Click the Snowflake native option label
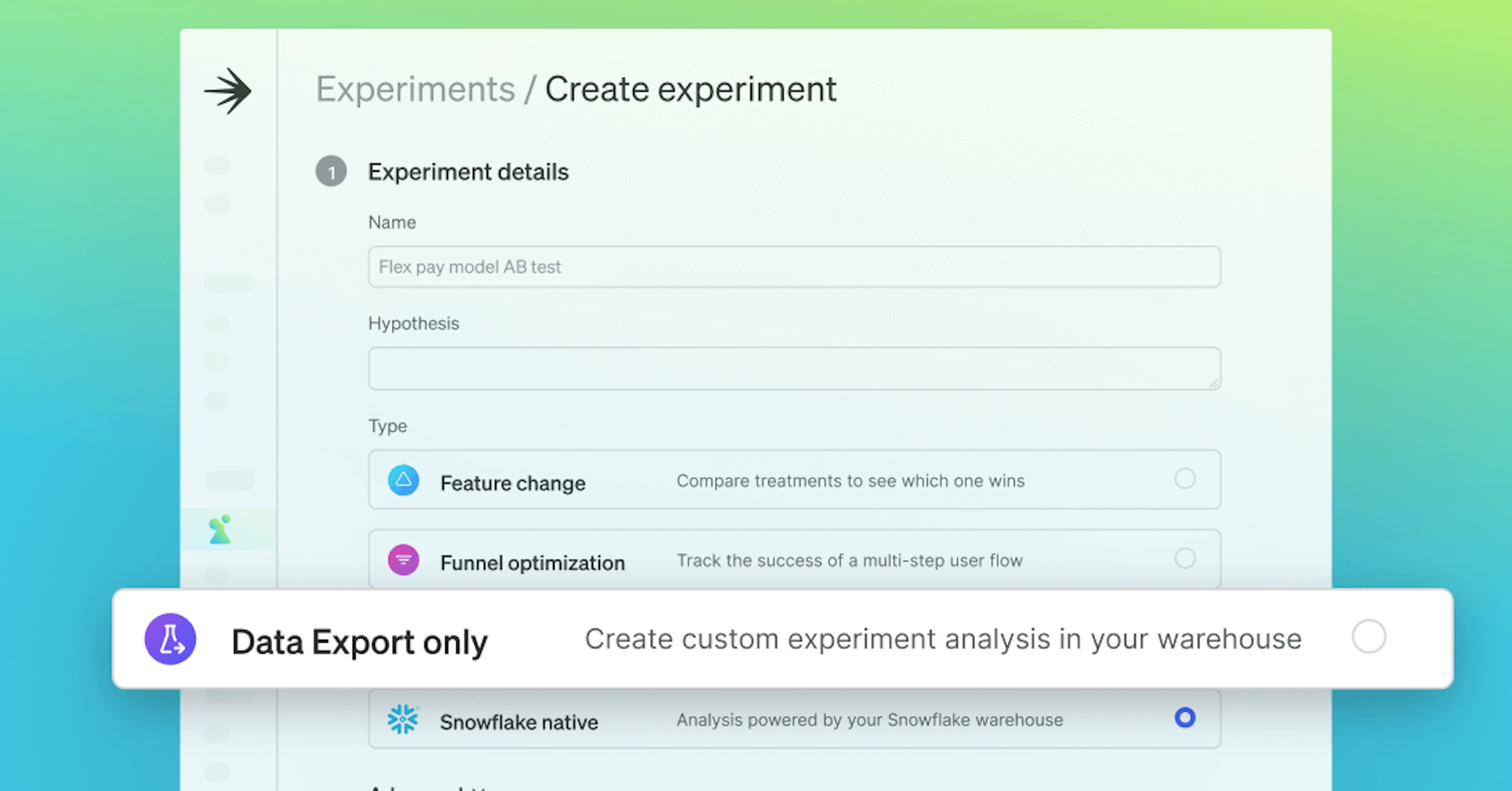Viewport: 1512px width, 791px height. (518, 722)
